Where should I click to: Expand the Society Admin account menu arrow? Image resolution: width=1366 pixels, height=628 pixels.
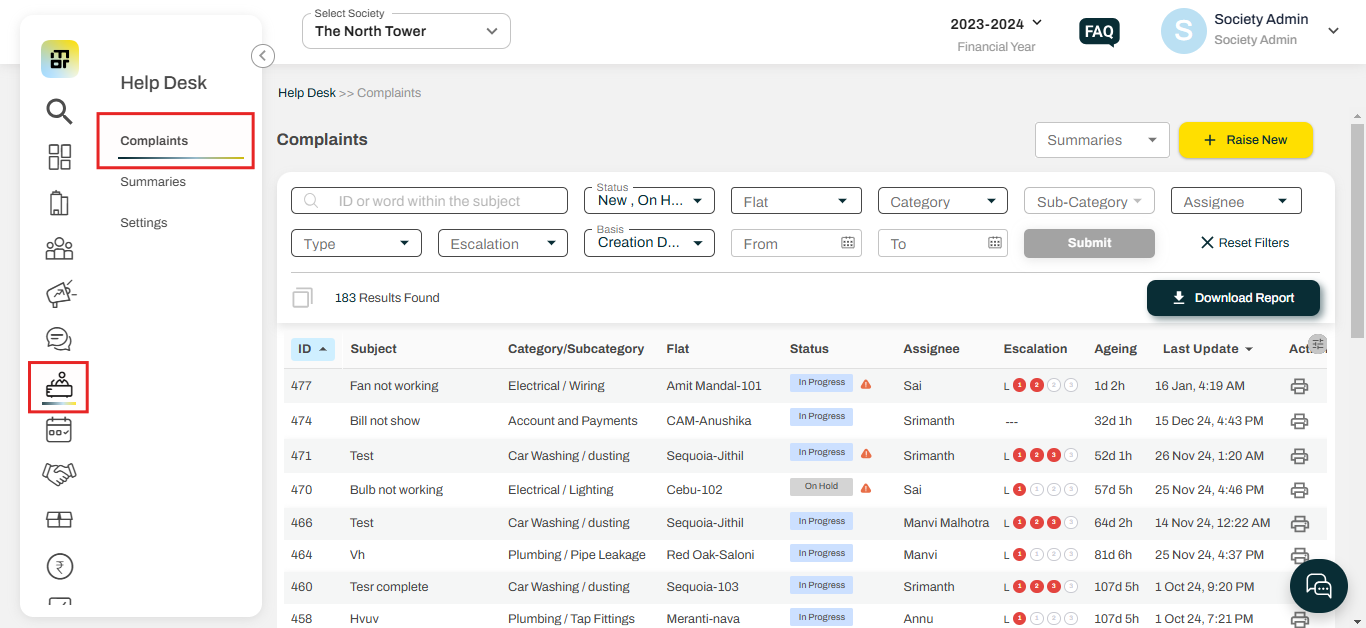click(1333, 31)
